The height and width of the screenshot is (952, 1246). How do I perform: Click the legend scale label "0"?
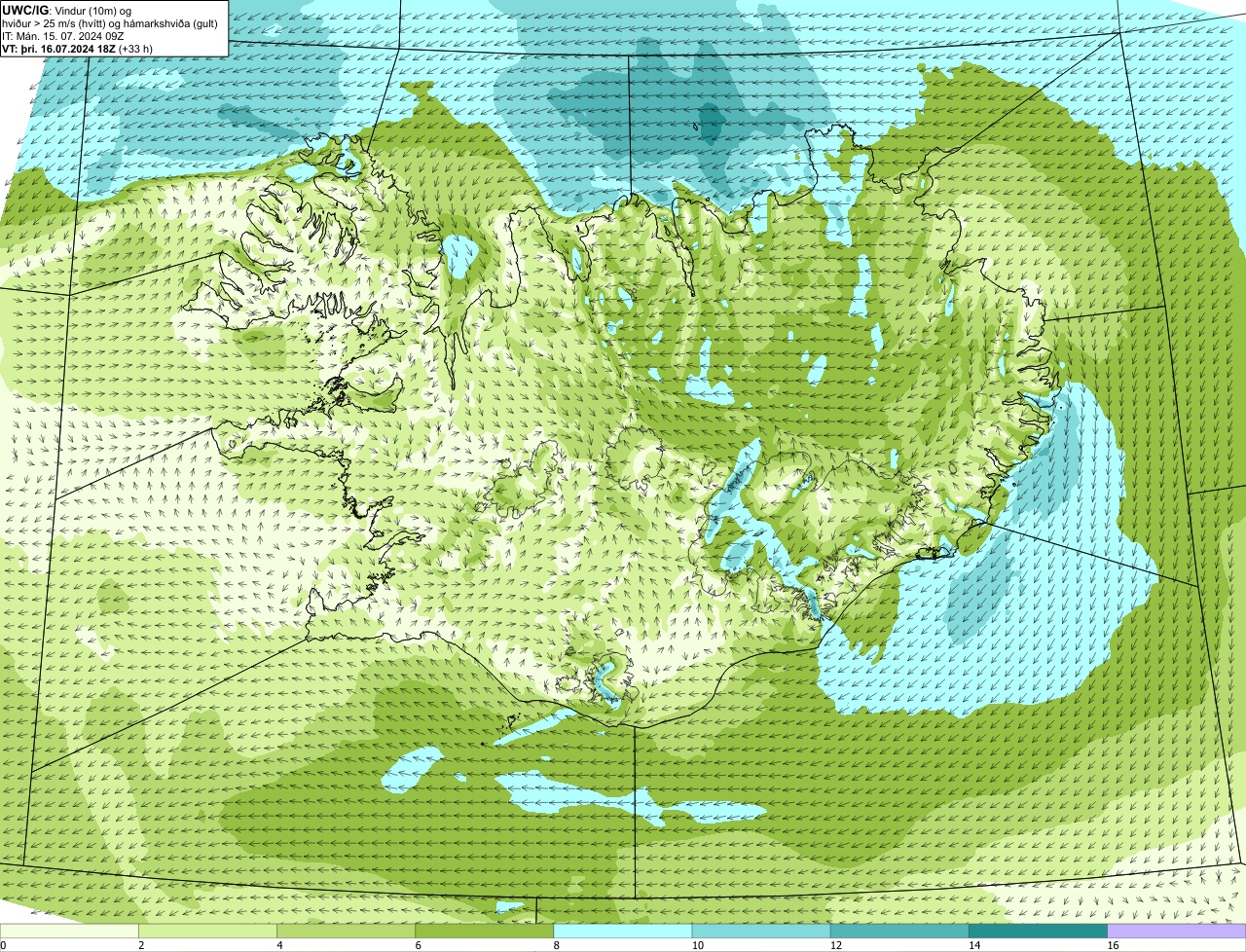[3, 945]
